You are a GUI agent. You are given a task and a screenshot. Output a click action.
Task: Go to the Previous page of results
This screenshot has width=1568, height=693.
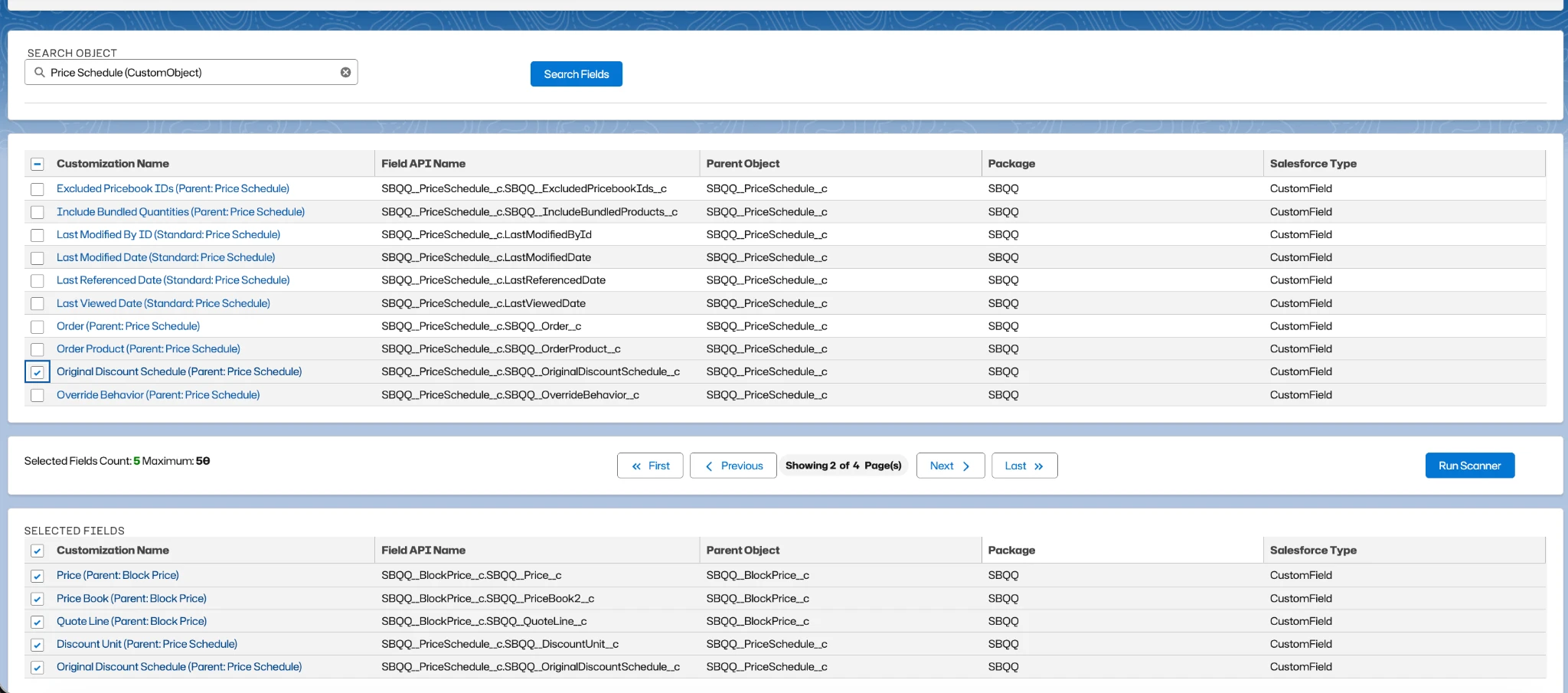click(x=733, y=466)
